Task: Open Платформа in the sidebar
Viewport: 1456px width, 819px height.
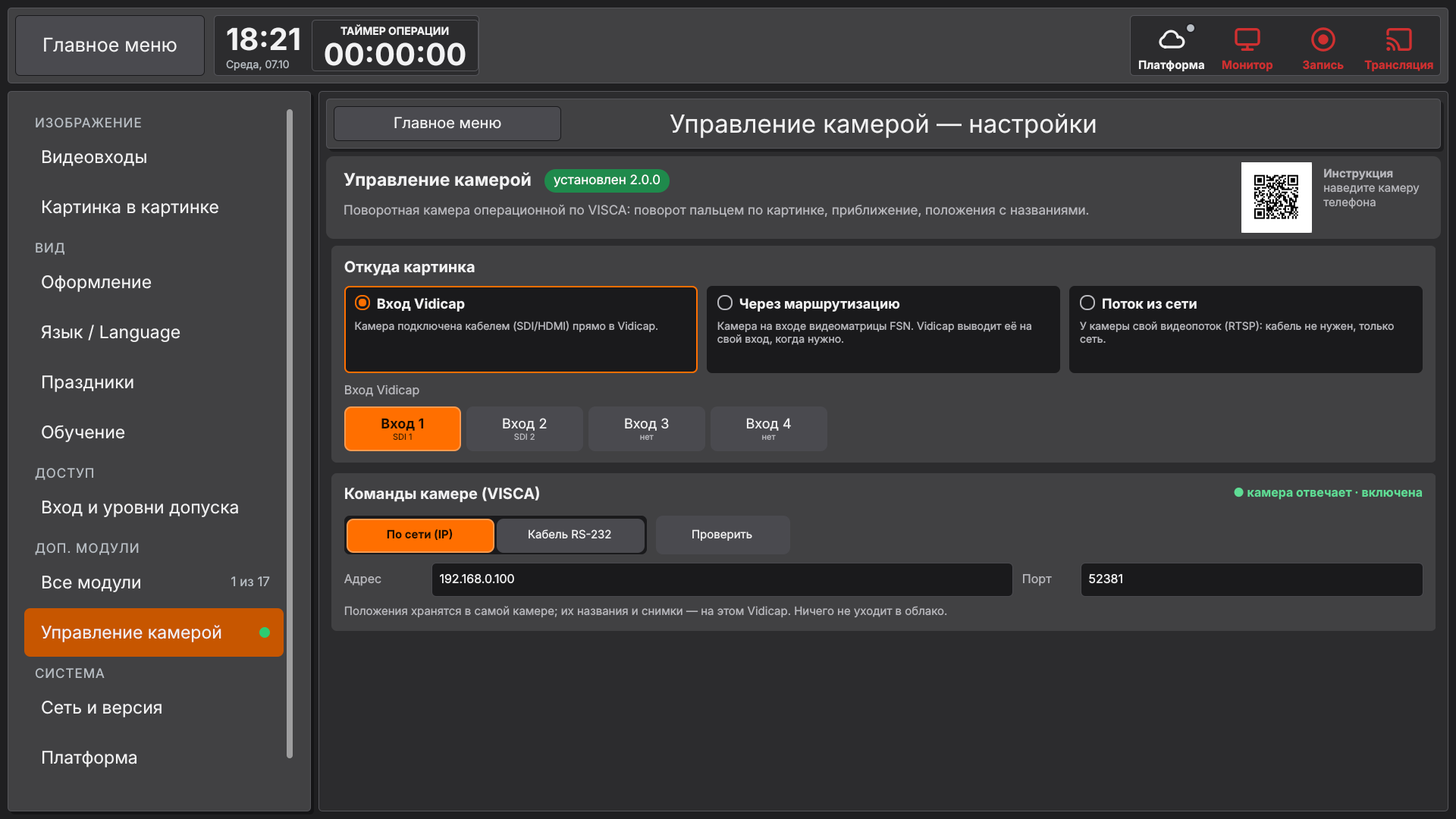Action: 154,758
